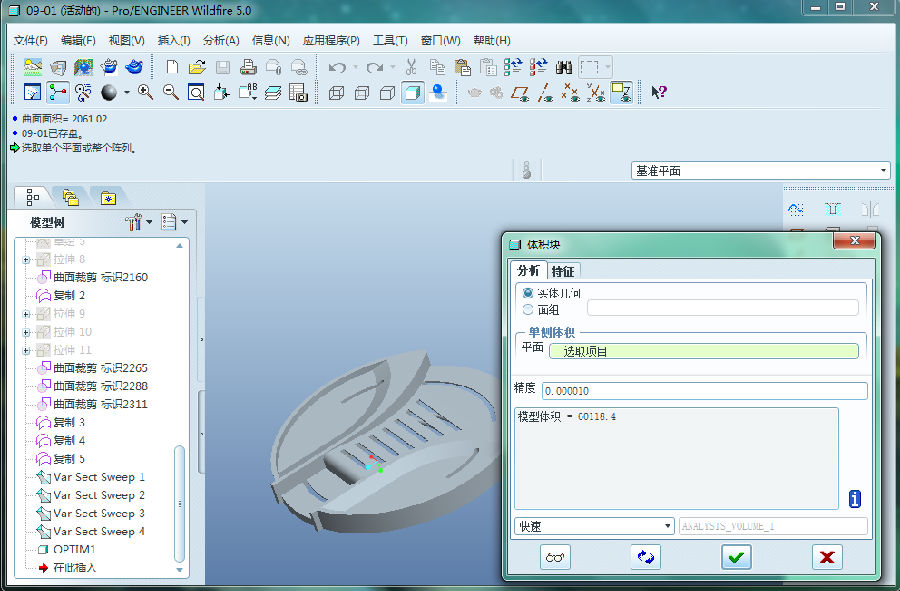This screenshot has height=591, width=900.
Task: Click the Zoom Out magnifier icon
Action: [171, 93]
